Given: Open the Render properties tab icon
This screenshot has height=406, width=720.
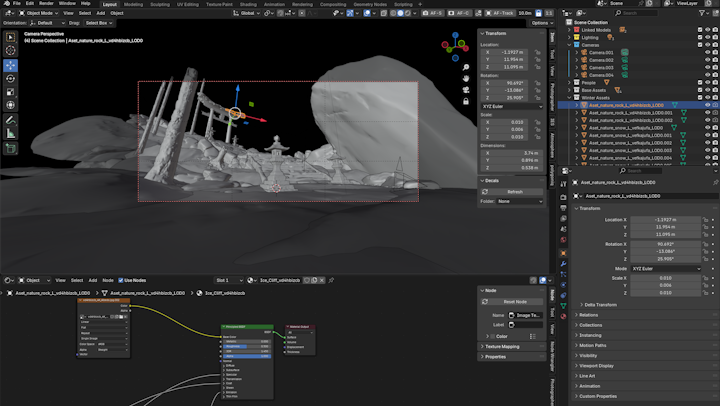Looking at the screenshot, I should pos(563,197).
